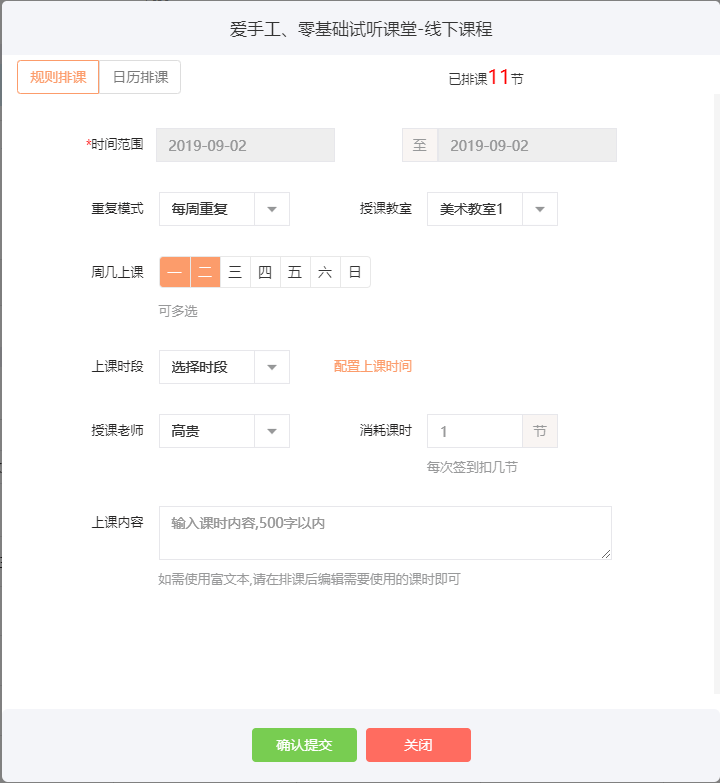
Task: Click the 消耗课时 number field
Action: click(475, 431)
